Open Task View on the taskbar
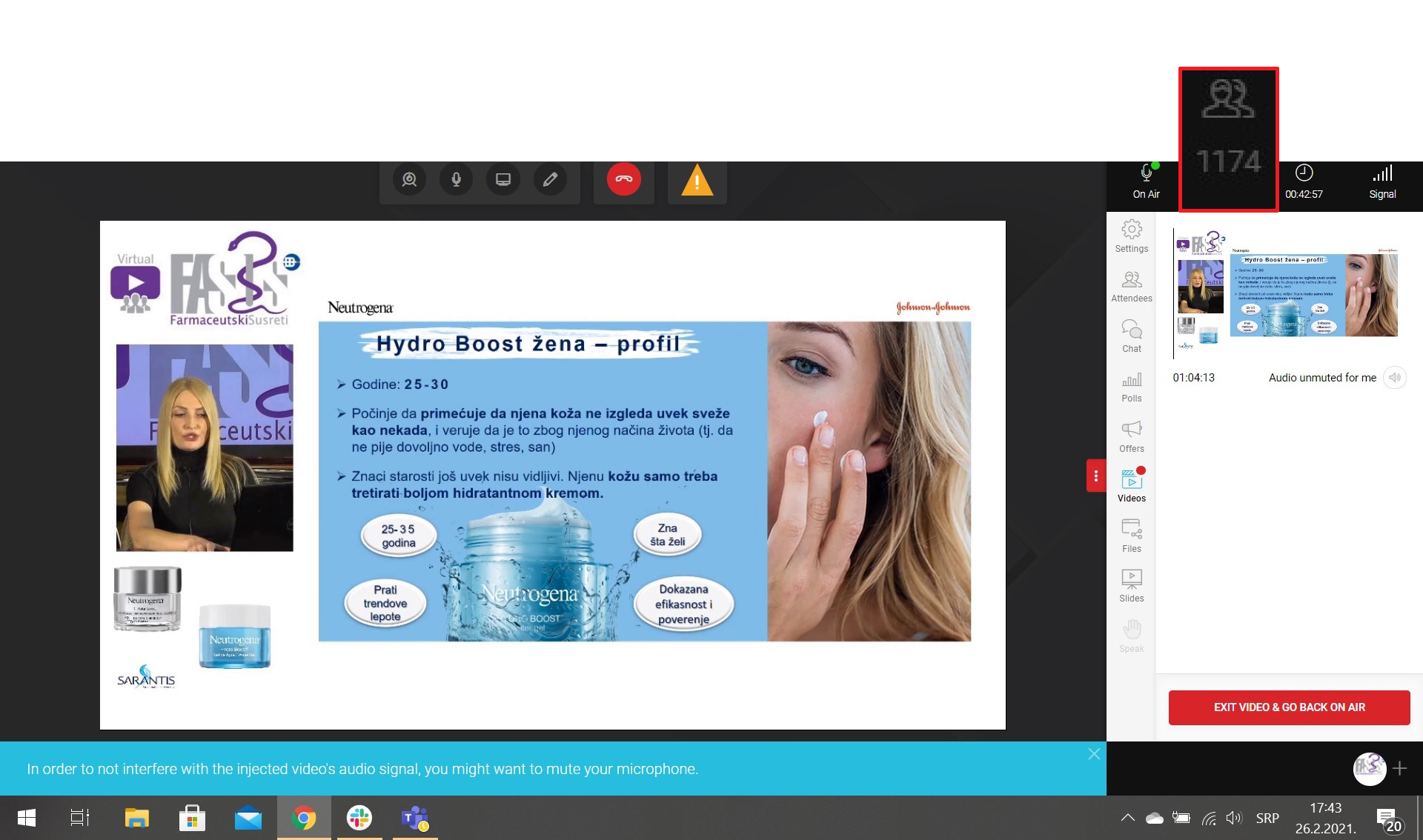 tap(79, 818)
